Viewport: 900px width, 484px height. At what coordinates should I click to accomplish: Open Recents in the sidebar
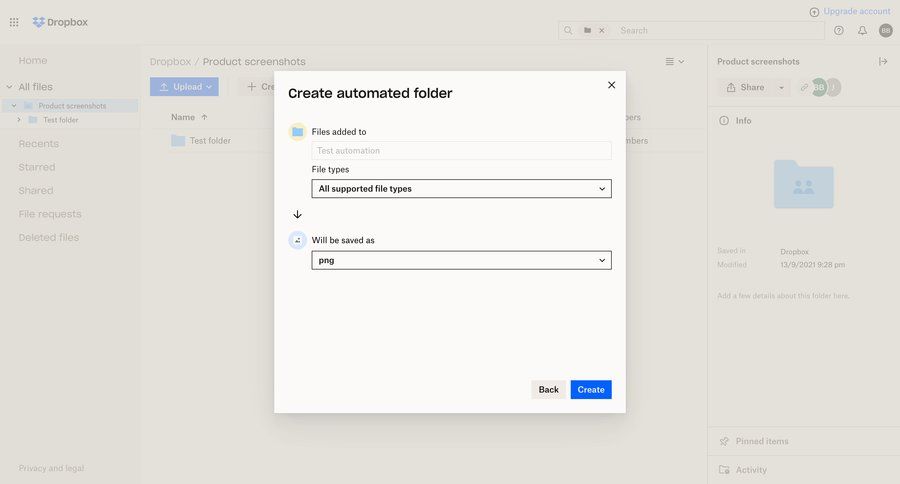click(38, 144)
